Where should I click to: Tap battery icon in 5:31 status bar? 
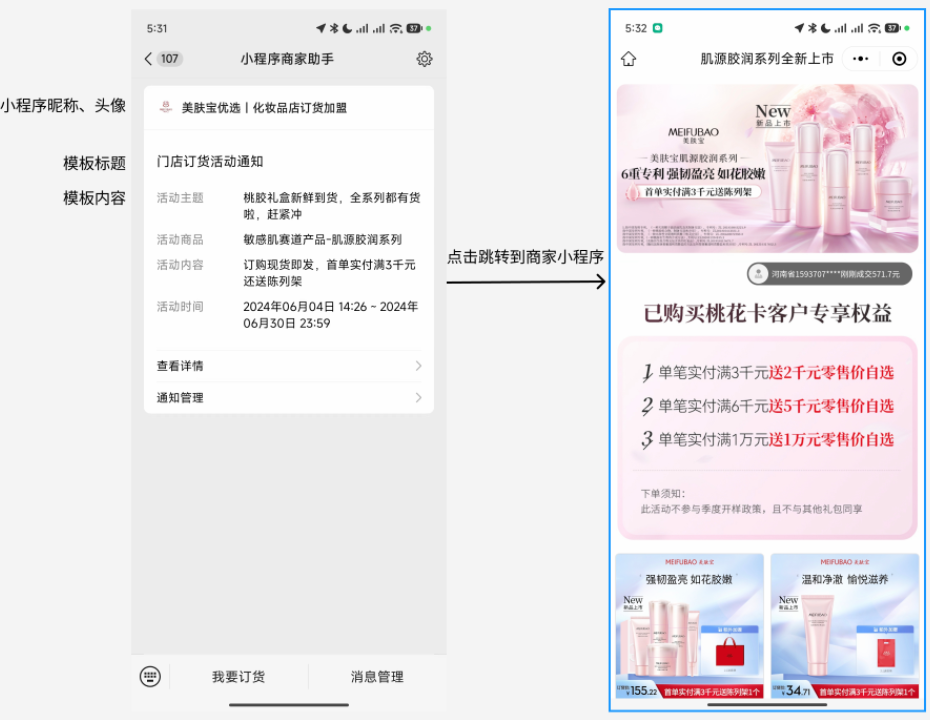pos(415,28)
